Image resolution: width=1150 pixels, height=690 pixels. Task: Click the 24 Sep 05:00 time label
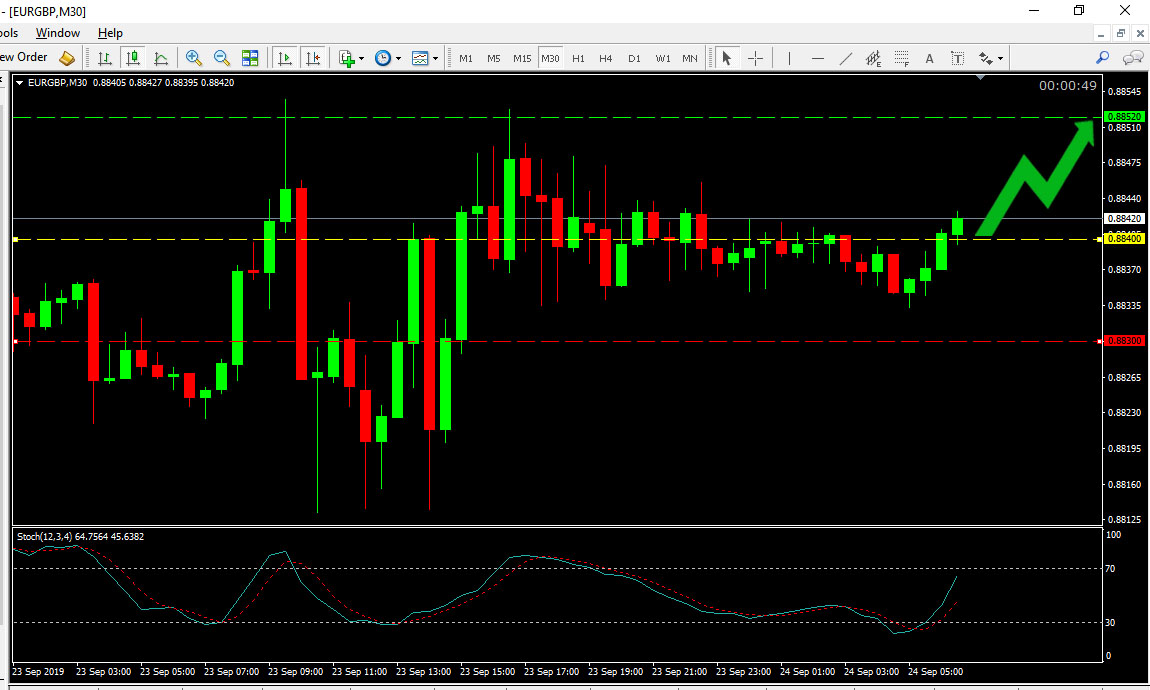tap(935, 672)
